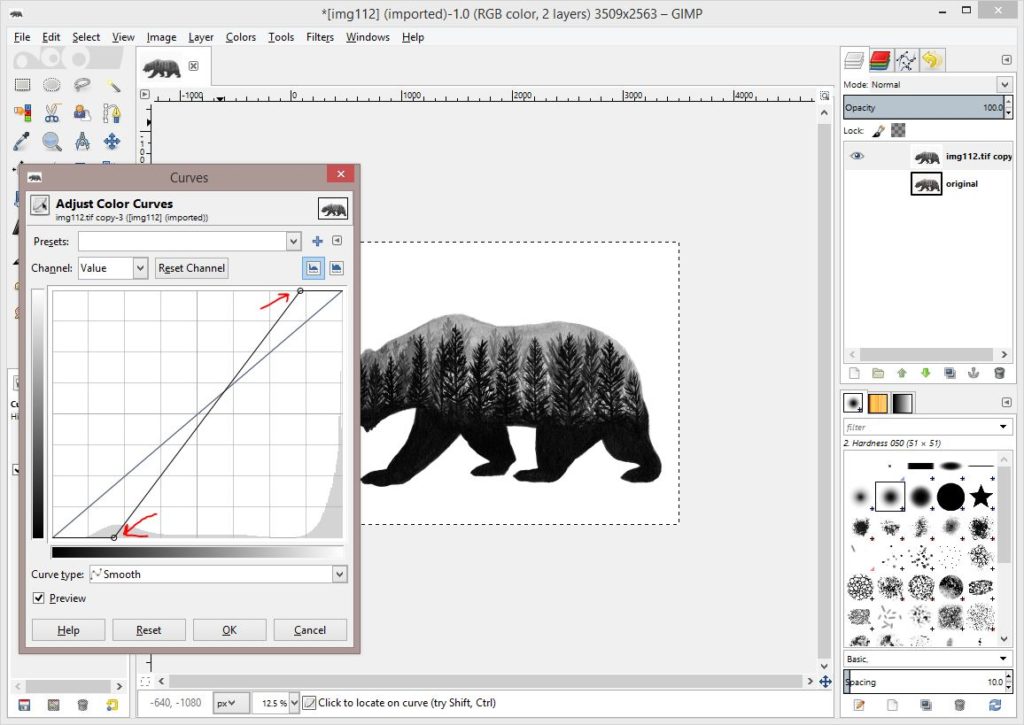Open the Tools menu
This screenshot has height=725, width=1024.
pyautogui.click(x=281, y=37)
